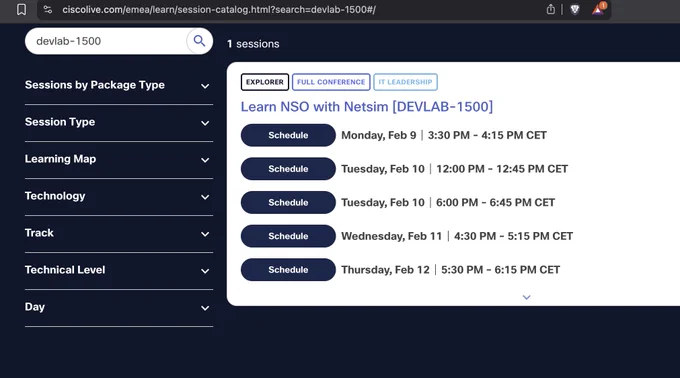
Task: Click 'Wednesday, Feb 11' date text
Action: (392, 236)
